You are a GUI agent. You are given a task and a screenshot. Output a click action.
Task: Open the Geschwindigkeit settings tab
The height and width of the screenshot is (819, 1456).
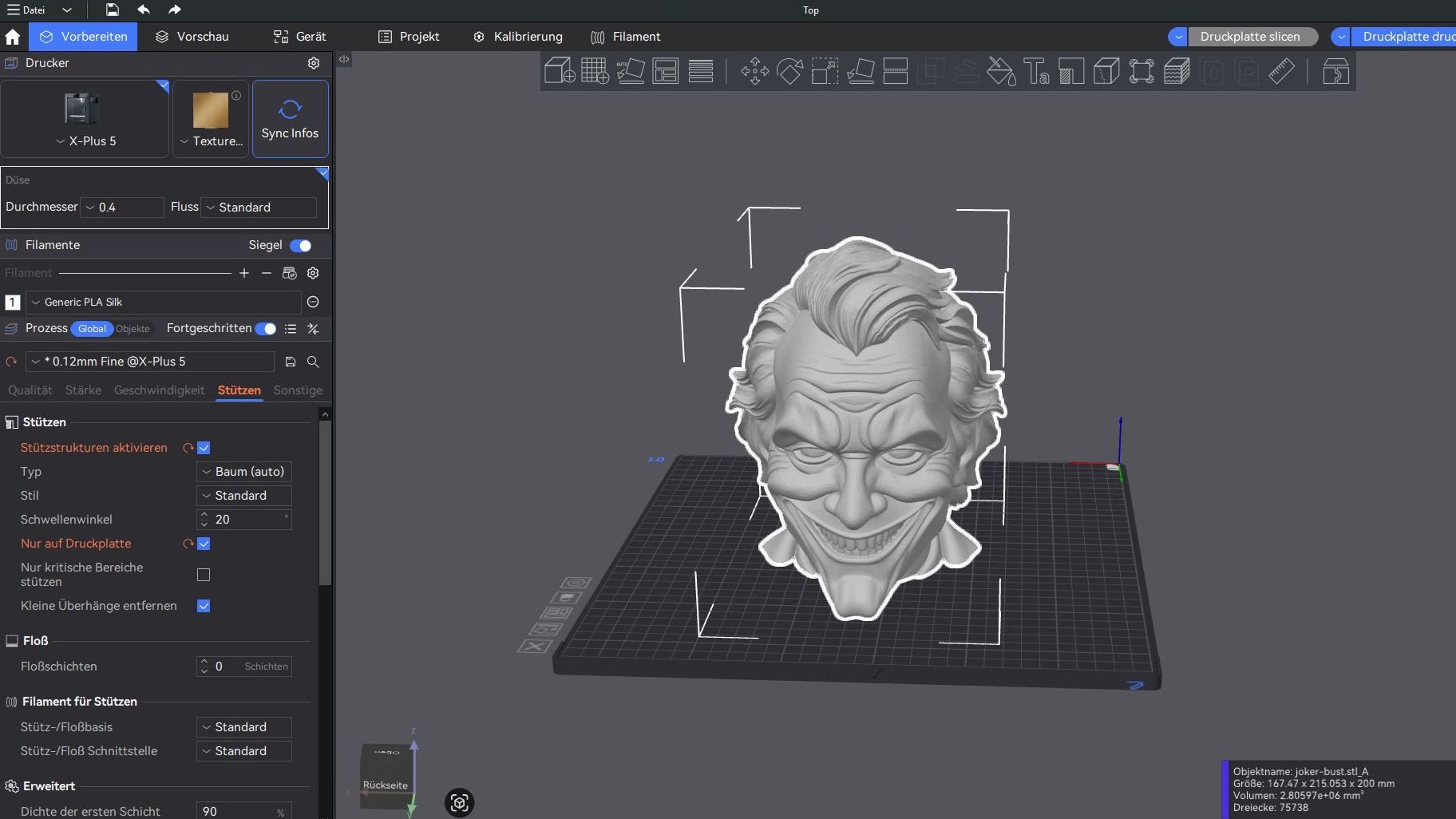[159, 390]
